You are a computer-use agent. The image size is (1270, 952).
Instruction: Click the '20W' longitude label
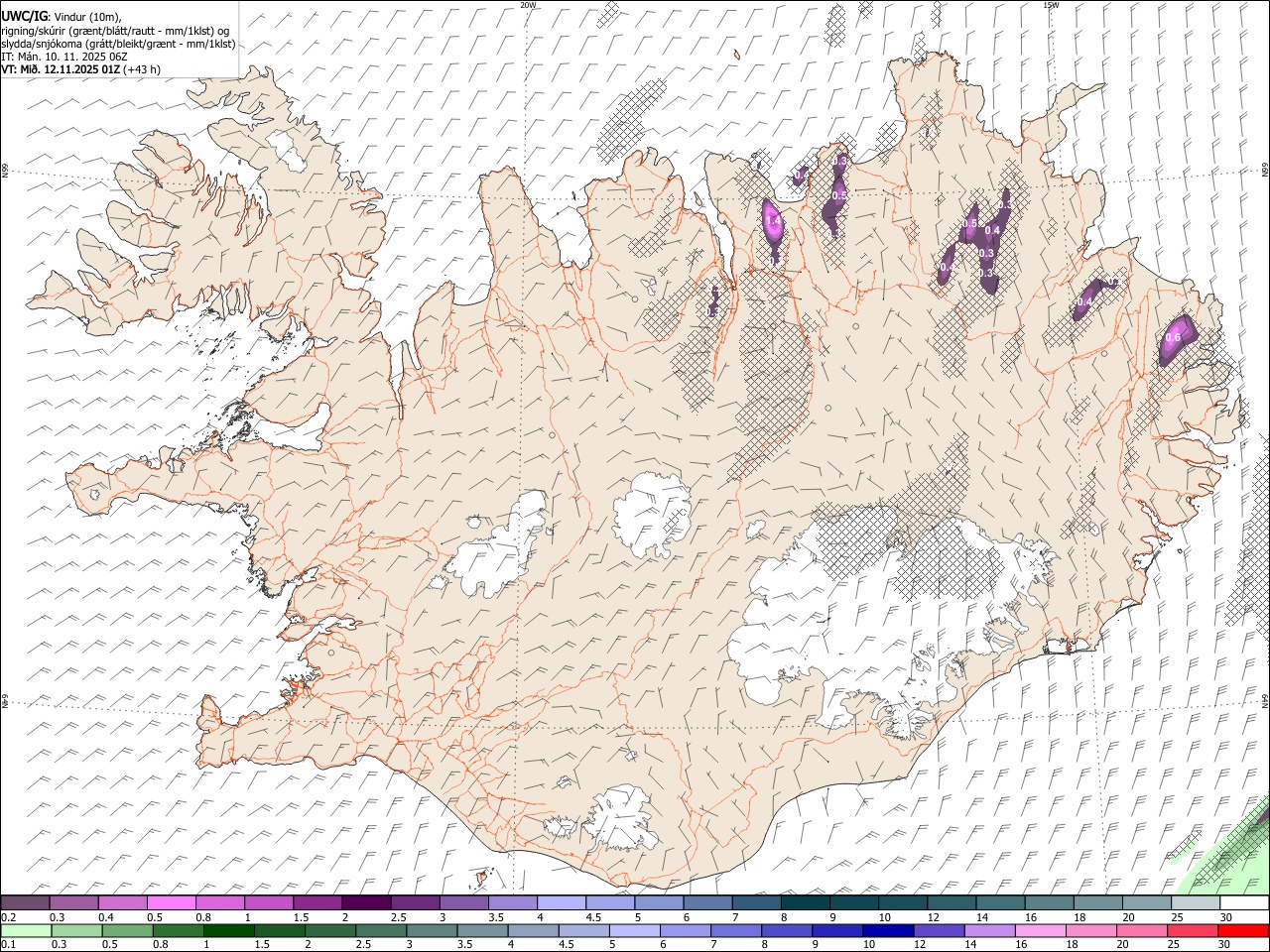528,5
